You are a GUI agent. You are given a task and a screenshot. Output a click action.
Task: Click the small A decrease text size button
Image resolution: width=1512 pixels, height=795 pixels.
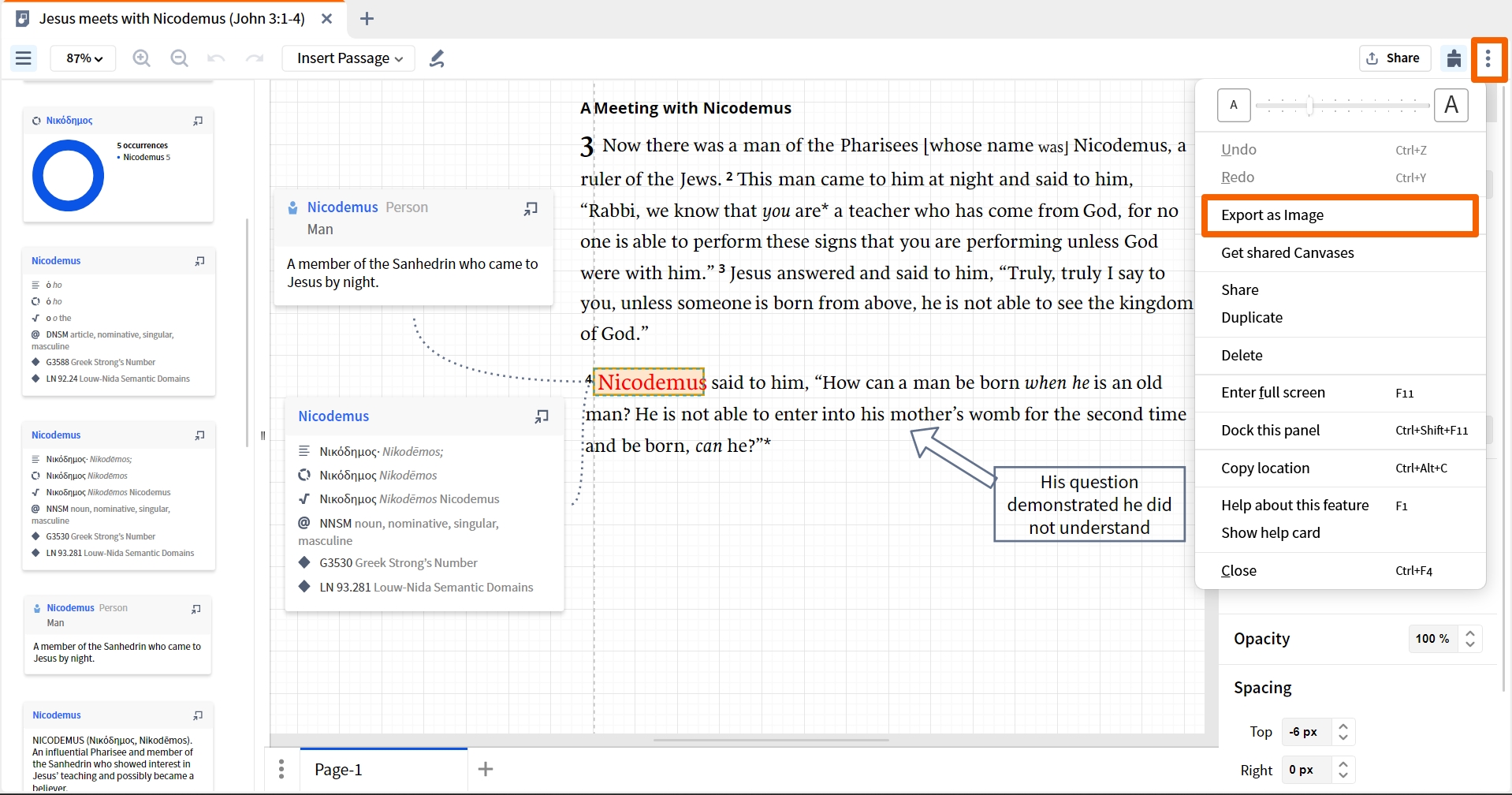[x=1234, y=105]
